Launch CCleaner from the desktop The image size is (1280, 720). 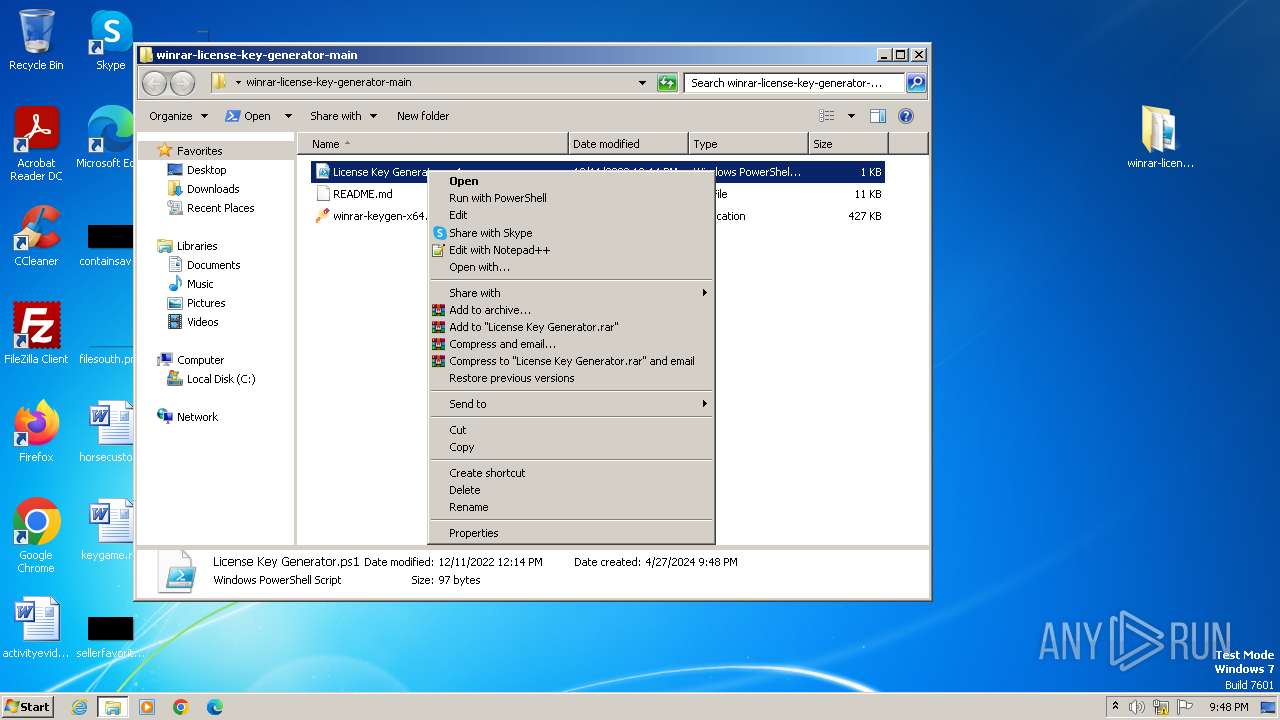pos(36,235)
